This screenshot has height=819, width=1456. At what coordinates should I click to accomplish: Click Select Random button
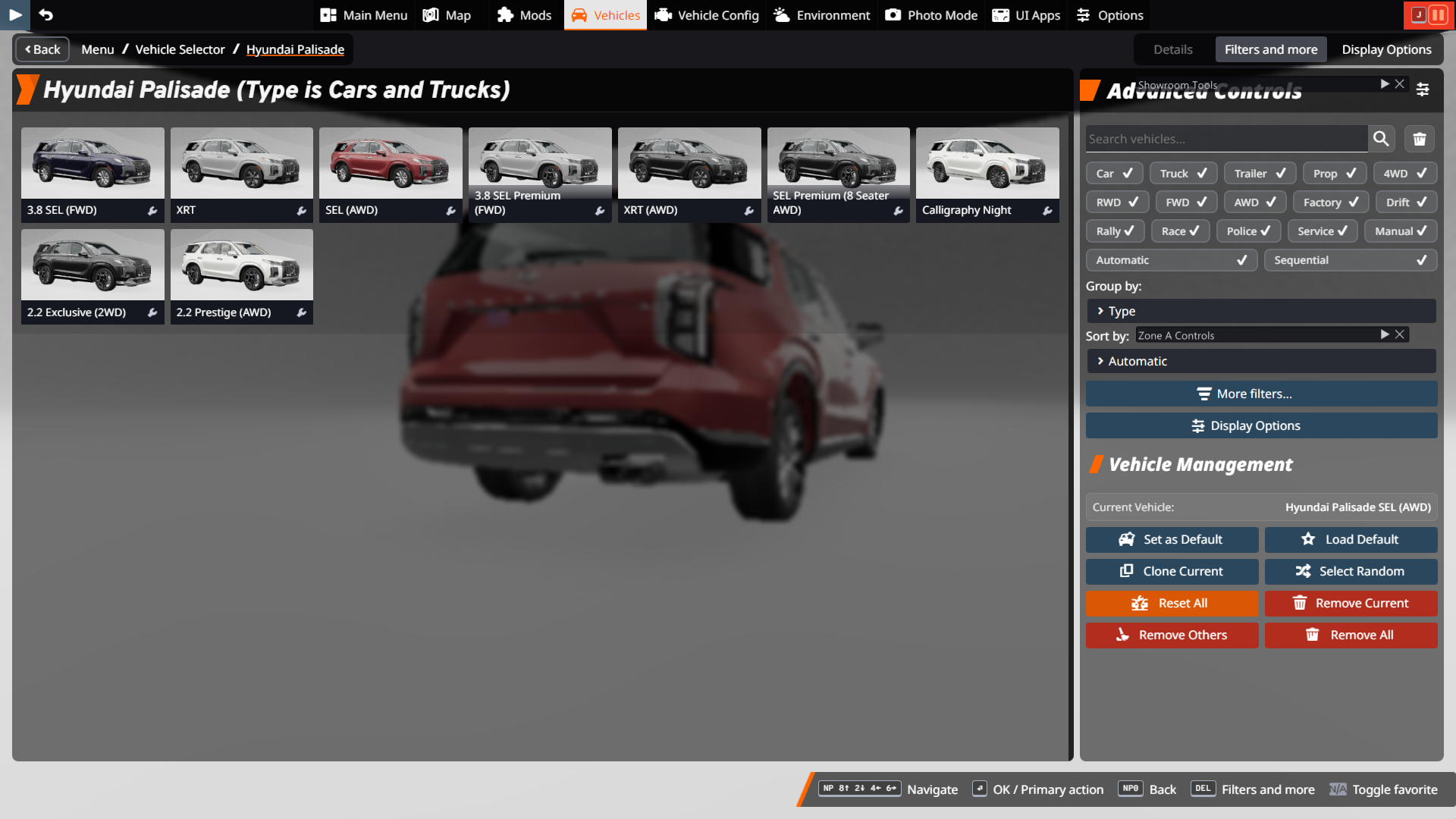click(1351, 571)
